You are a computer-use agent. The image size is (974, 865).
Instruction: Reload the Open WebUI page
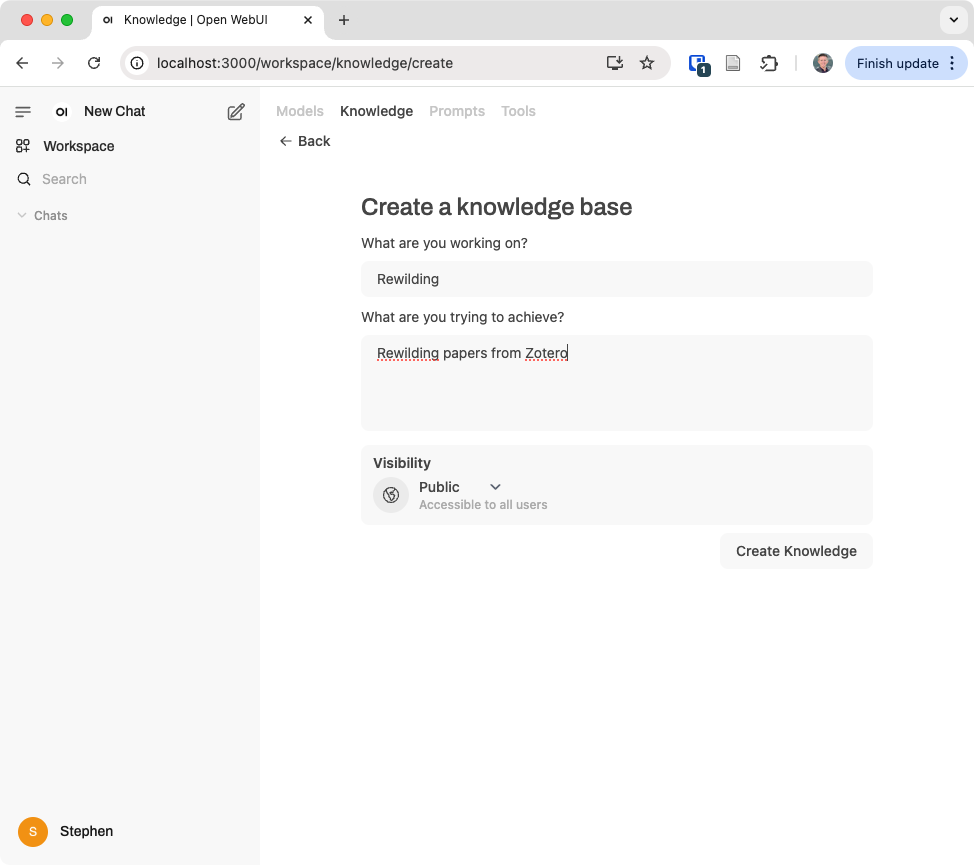point(94,62)
